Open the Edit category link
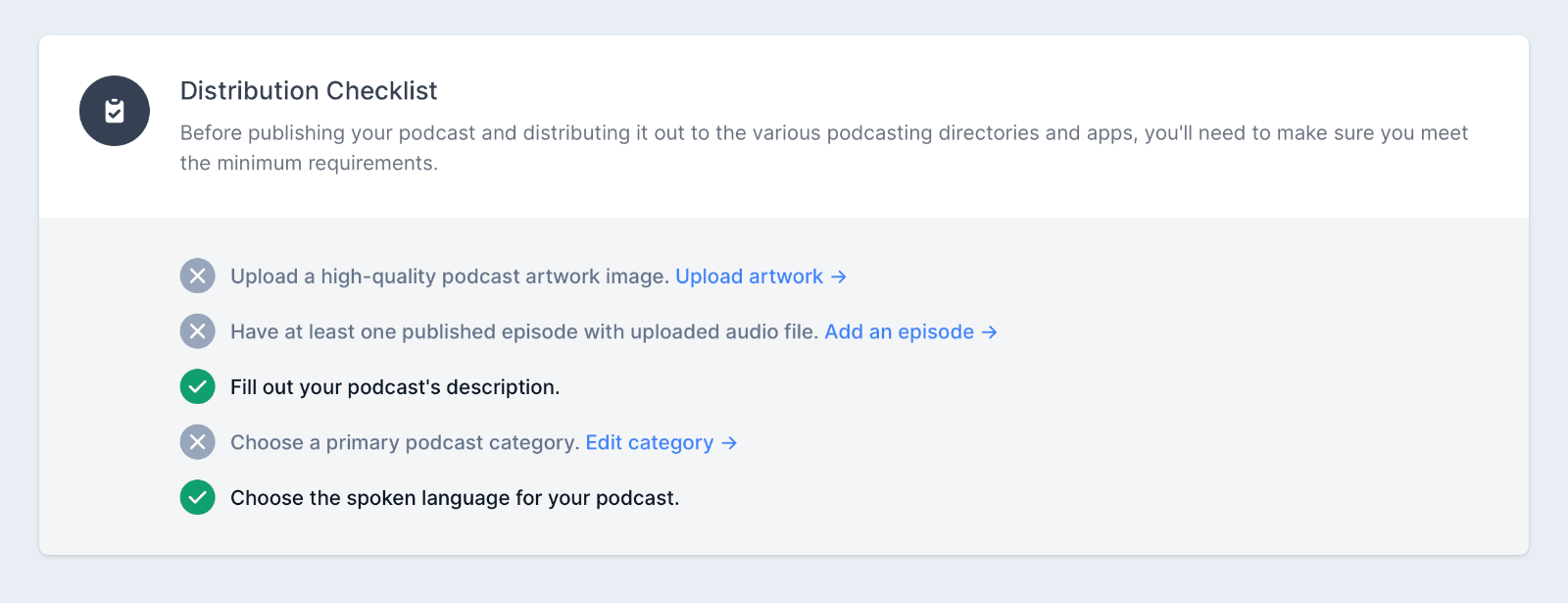The height and width of the screenshot is (603, 1568). pos(649,443)
